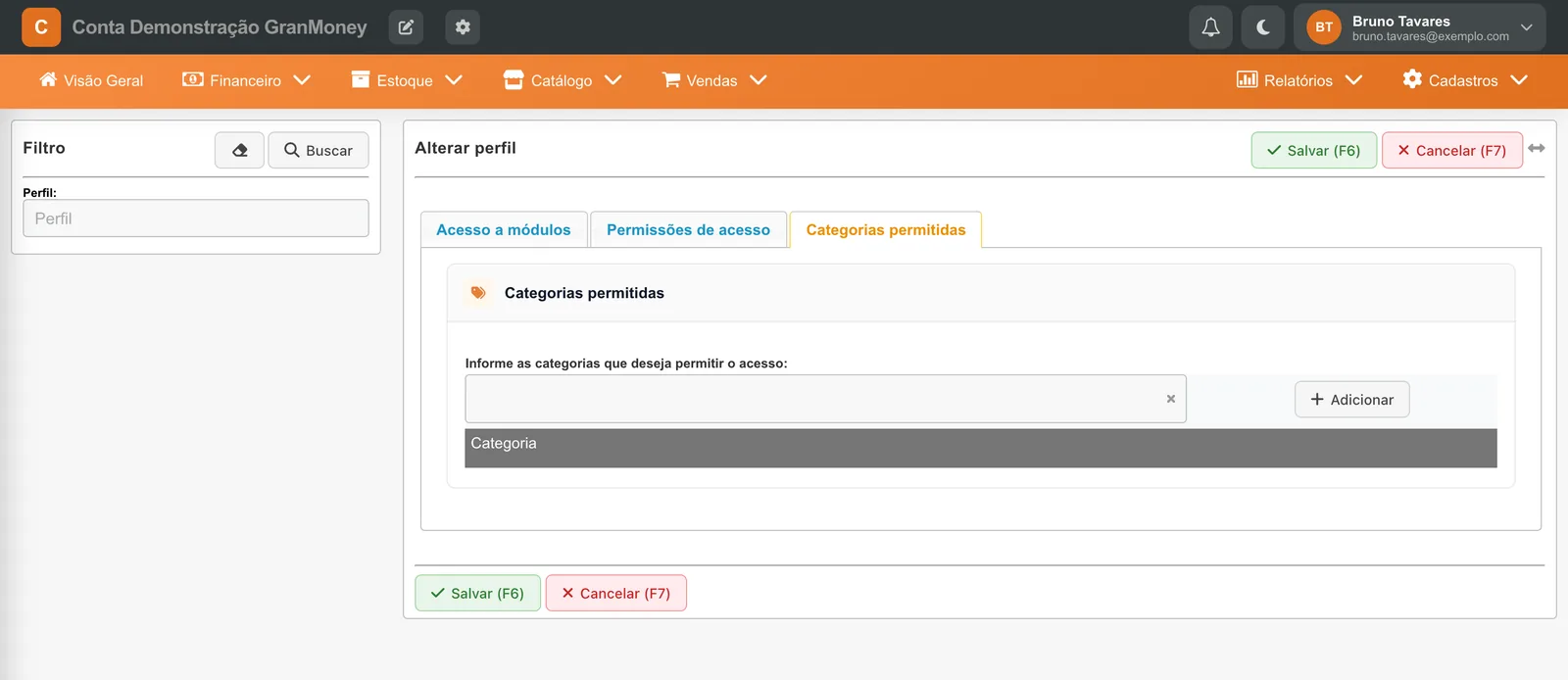Open the Relatórios menu
The image size is (1568, 680).
[x=1299, y=80]
